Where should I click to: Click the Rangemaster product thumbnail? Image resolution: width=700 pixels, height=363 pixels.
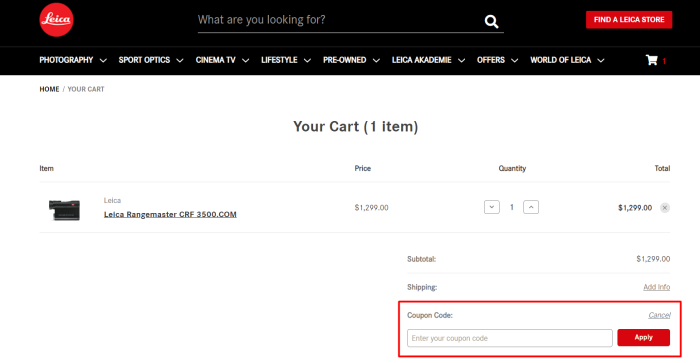tap(64, 209)
